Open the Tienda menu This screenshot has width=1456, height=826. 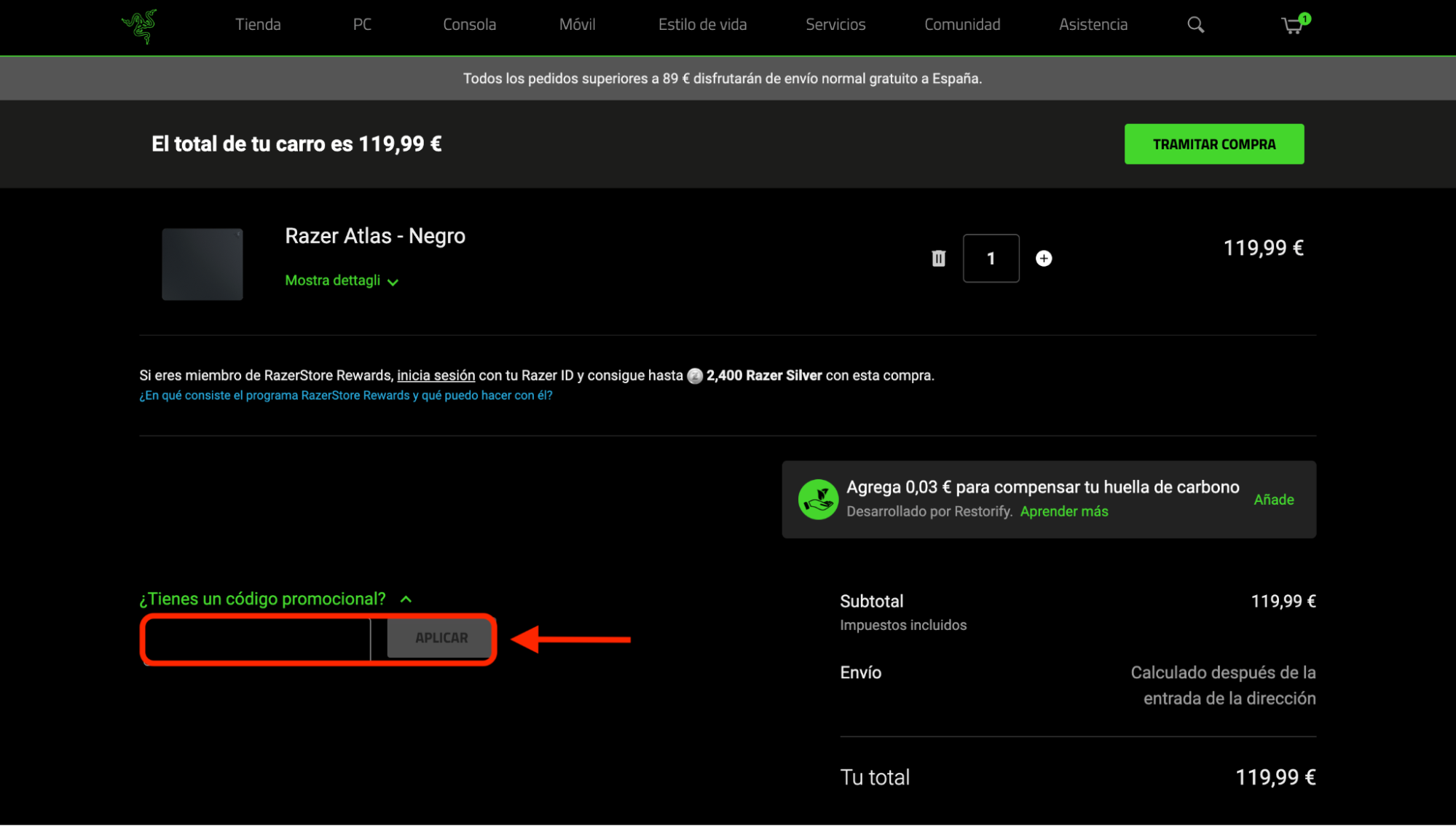(x=258, y=25)
